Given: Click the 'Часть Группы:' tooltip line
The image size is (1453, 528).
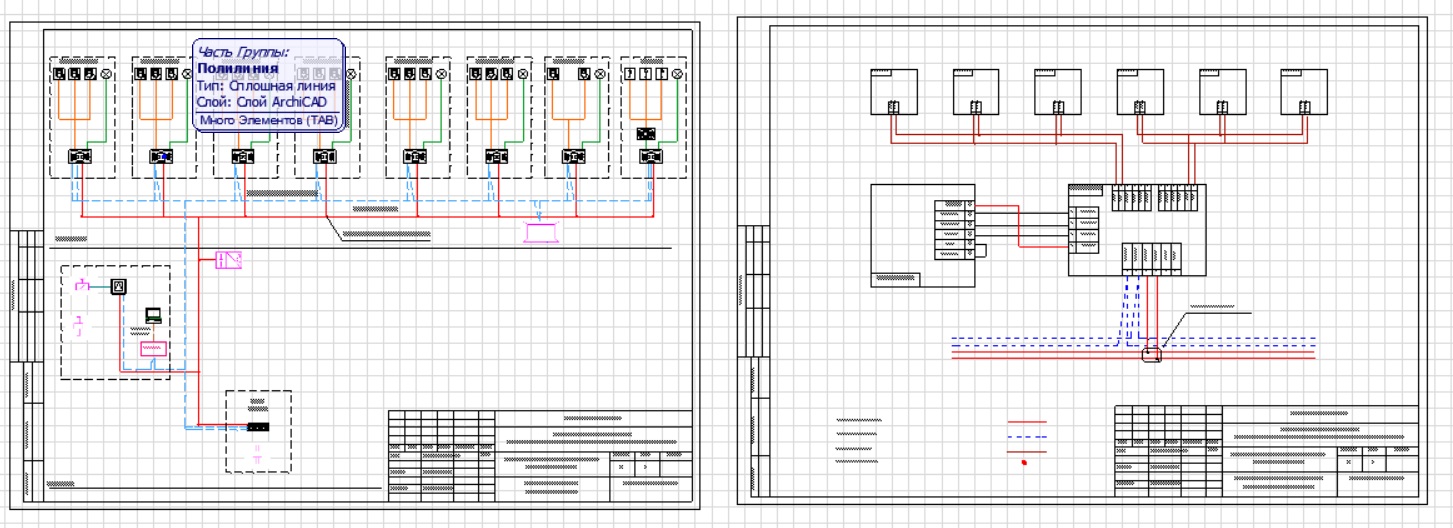Looking at the screenshot, I should [243, 51].
